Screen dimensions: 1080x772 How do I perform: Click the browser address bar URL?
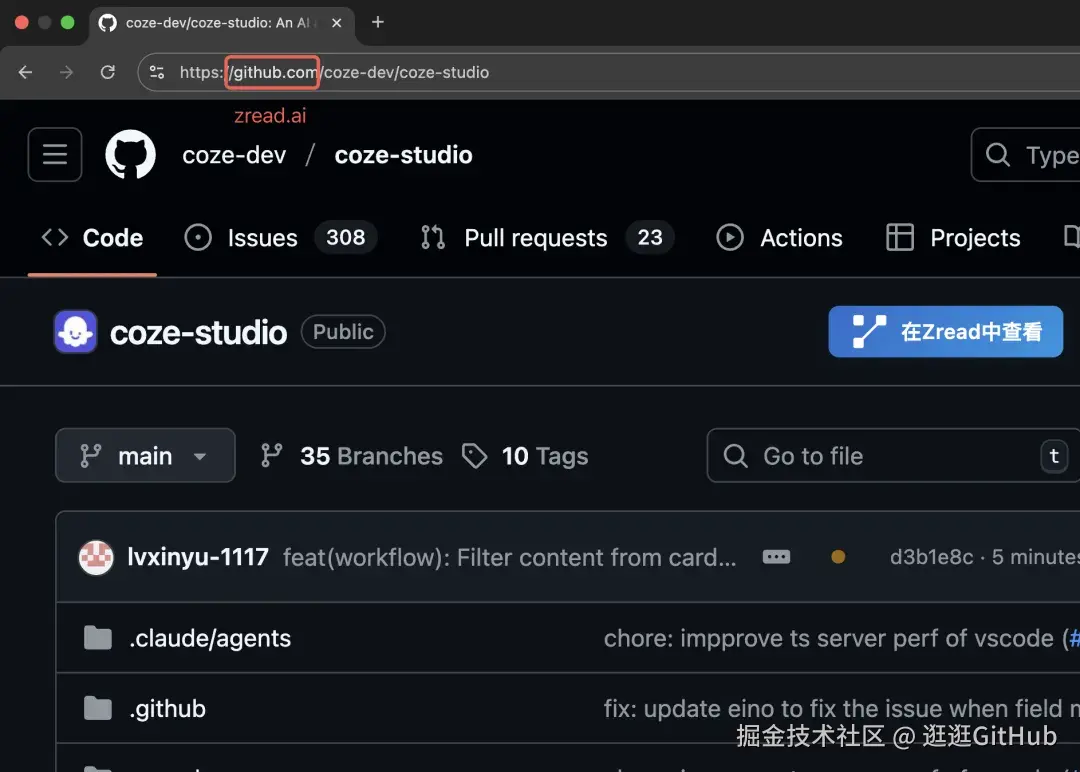coord(335,72)
